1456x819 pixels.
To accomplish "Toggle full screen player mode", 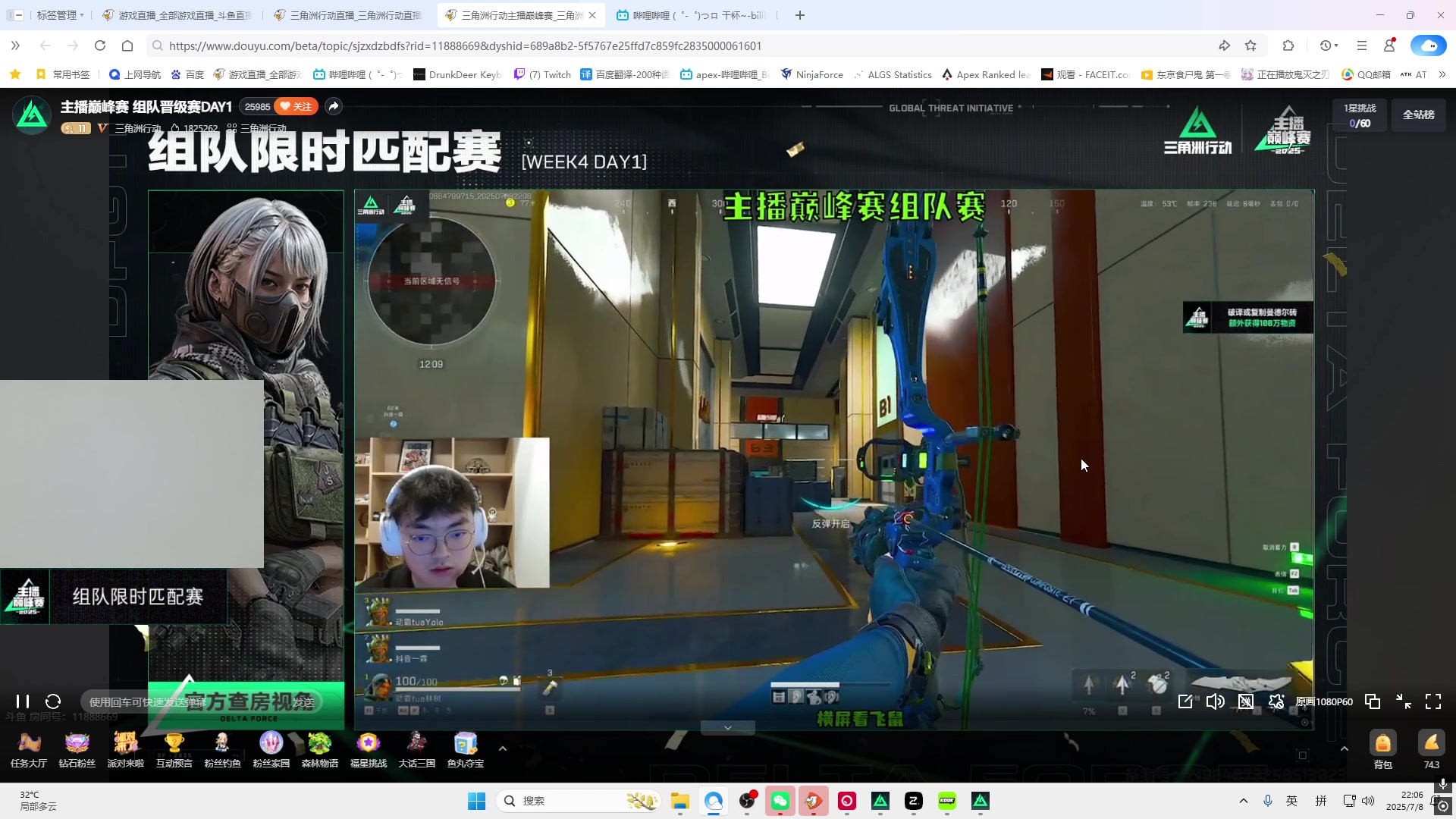I will 1433,701.
